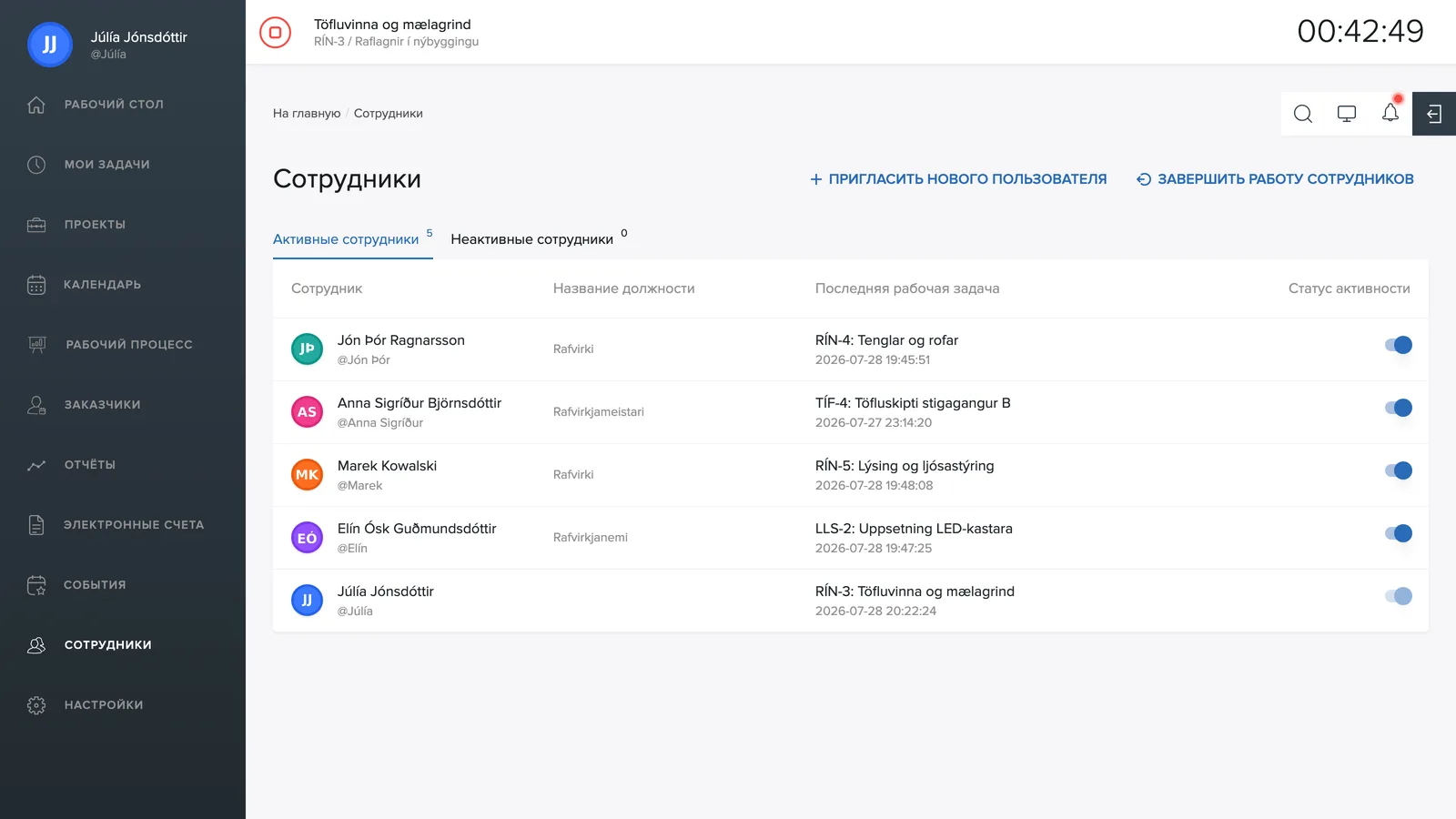Toggle activity status for Anna Sigríður Björnsdóttir
1456x819 pixels.
[x=1398, y=408]
